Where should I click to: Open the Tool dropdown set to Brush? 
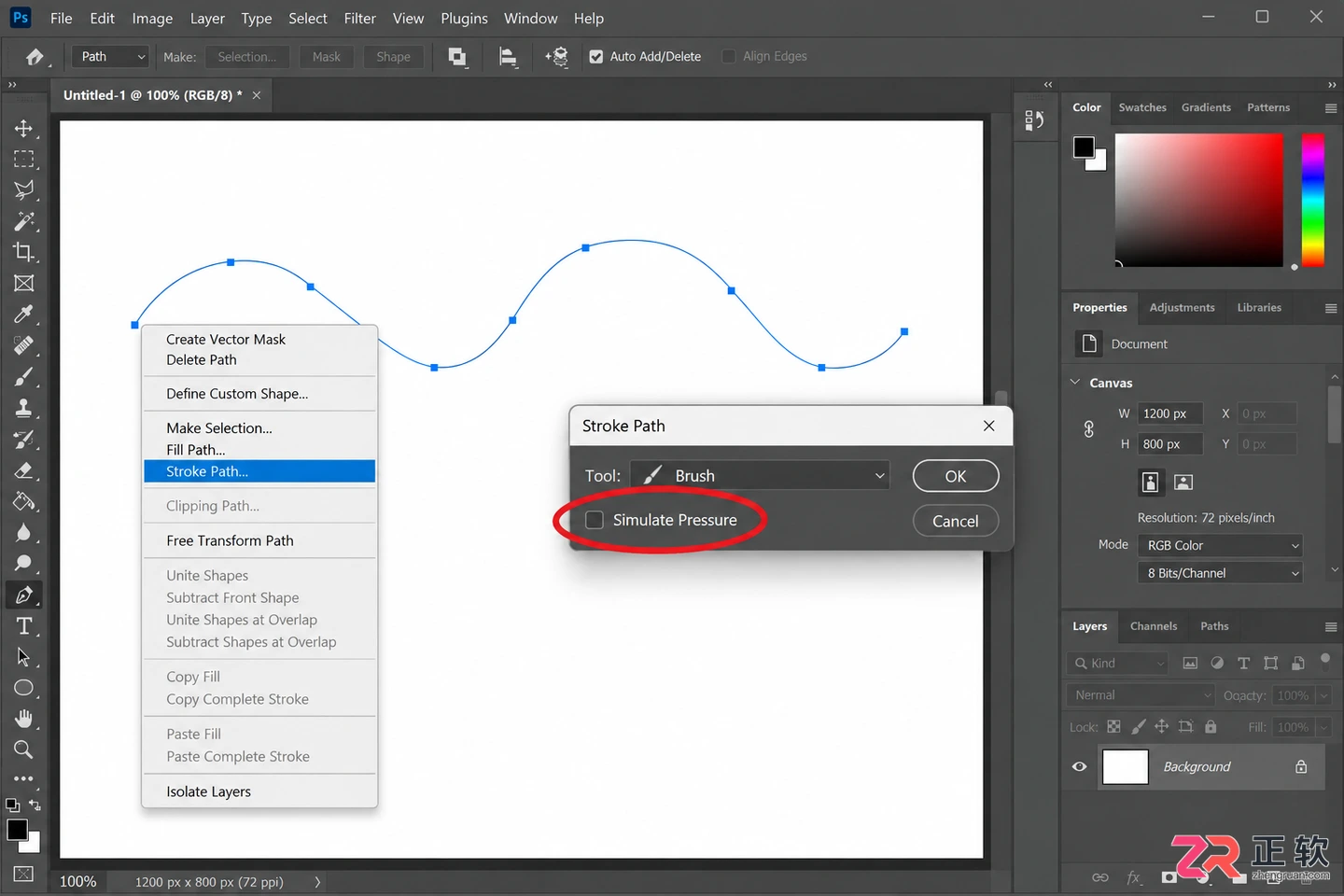760,476
